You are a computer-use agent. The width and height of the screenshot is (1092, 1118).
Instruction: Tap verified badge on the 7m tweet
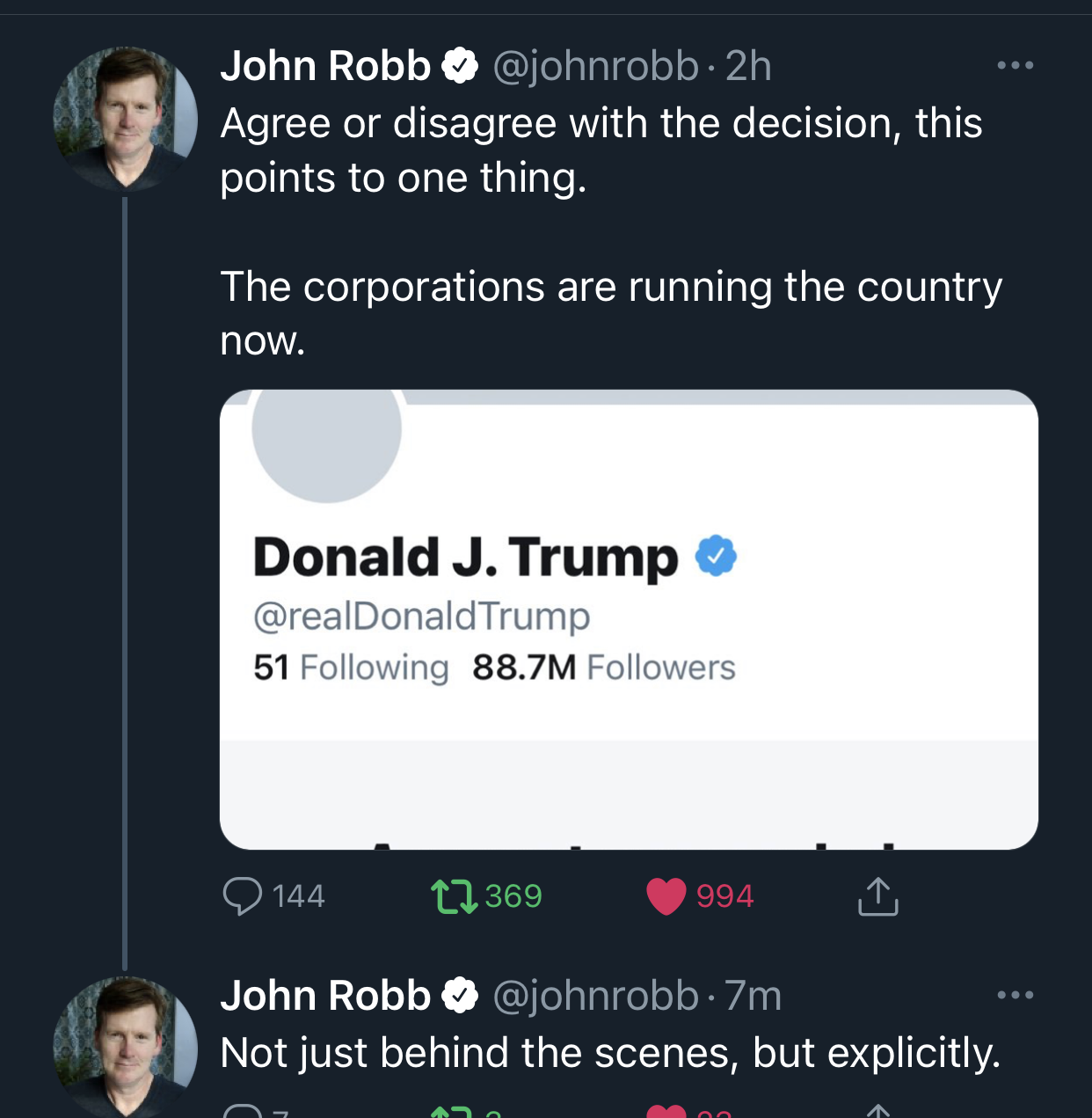(459, 996)
